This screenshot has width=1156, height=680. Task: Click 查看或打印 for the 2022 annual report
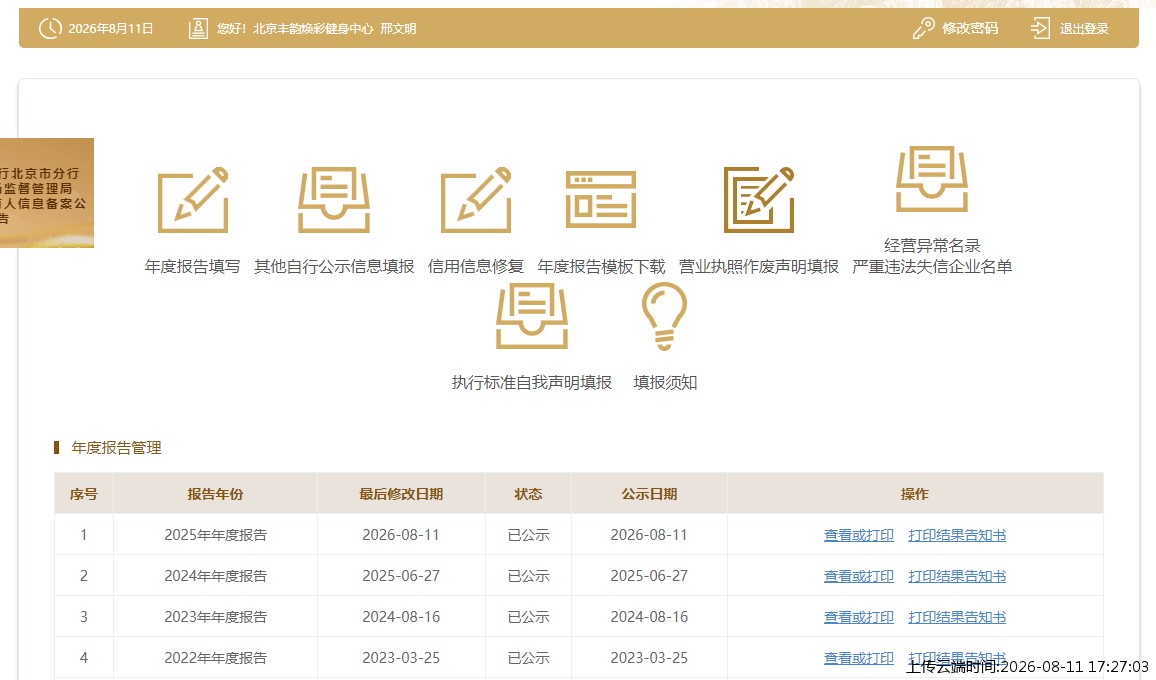point(858,658)
